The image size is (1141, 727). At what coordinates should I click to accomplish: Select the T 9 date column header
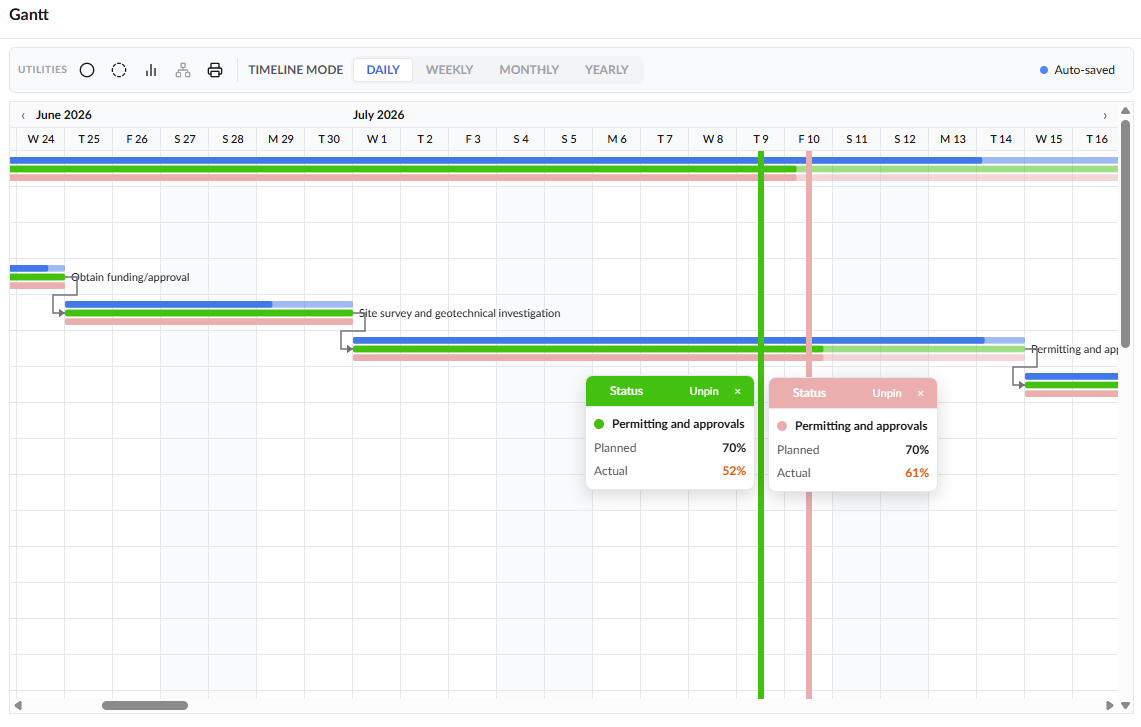click(760, 139)
